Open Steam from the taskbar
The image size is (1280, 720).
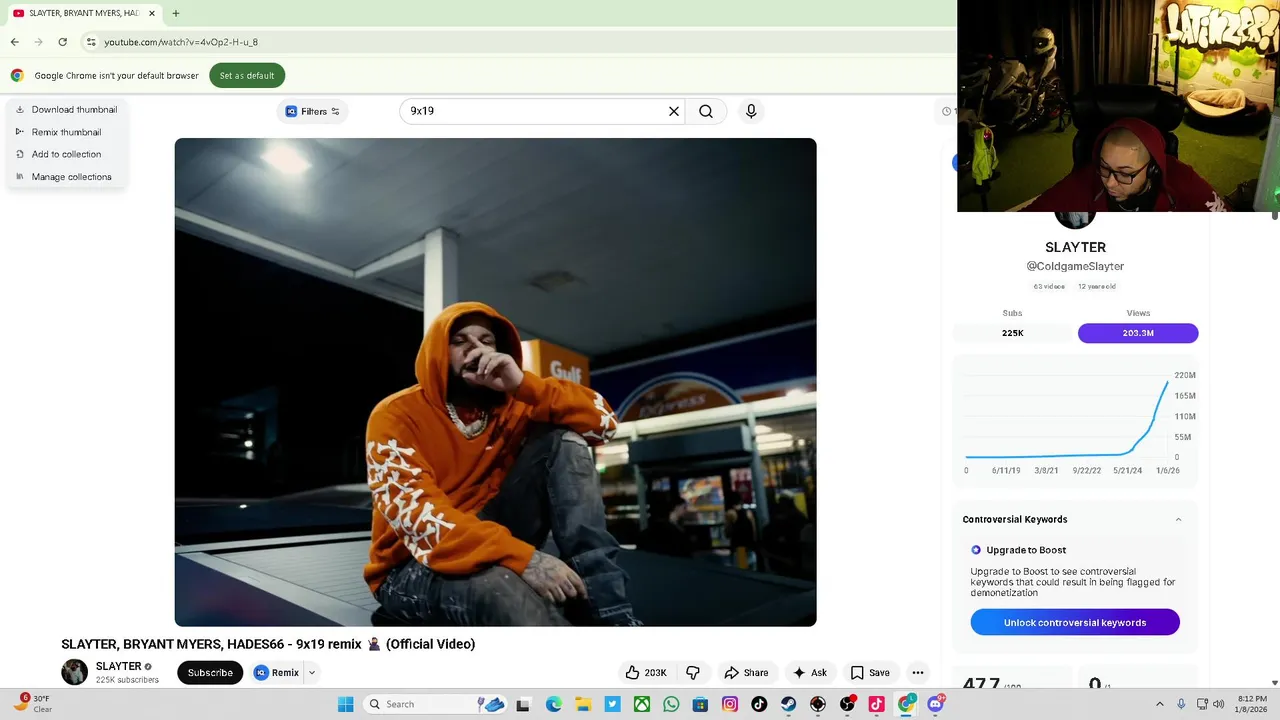789,704
